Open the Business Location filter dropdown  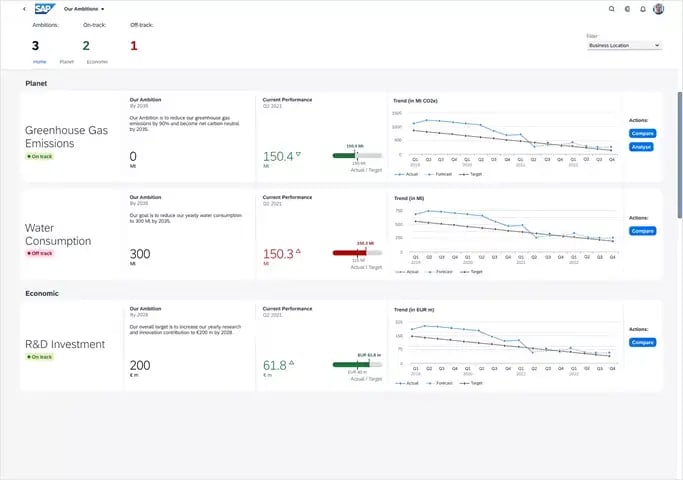[x=624, y=45]
